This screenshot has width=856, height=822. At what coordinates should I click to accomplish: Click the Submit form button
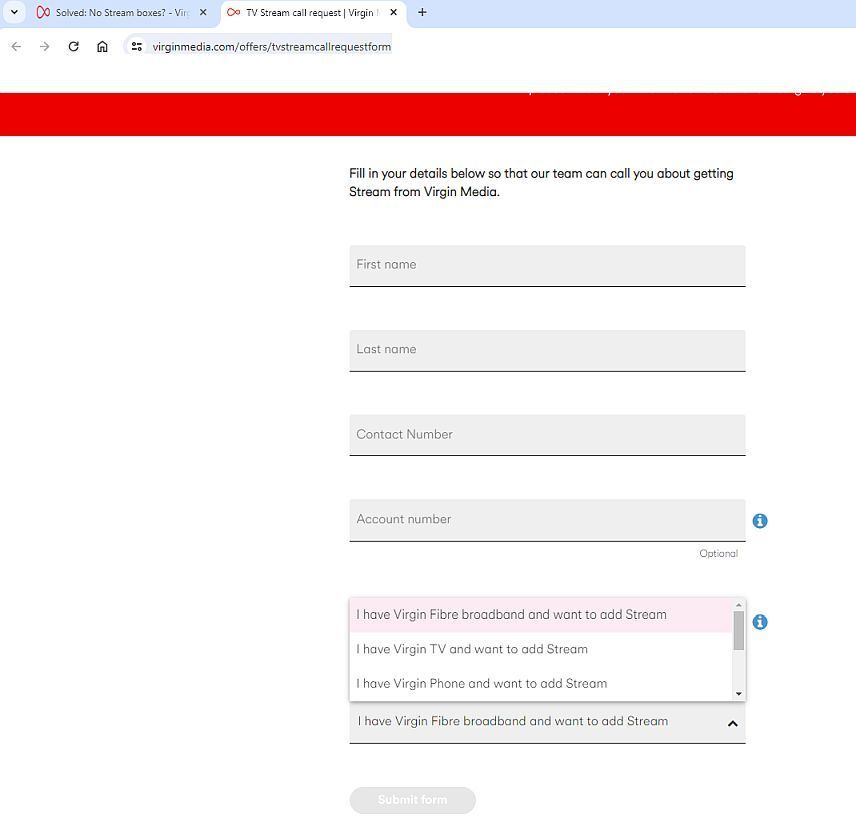click(x=412, y=800)
